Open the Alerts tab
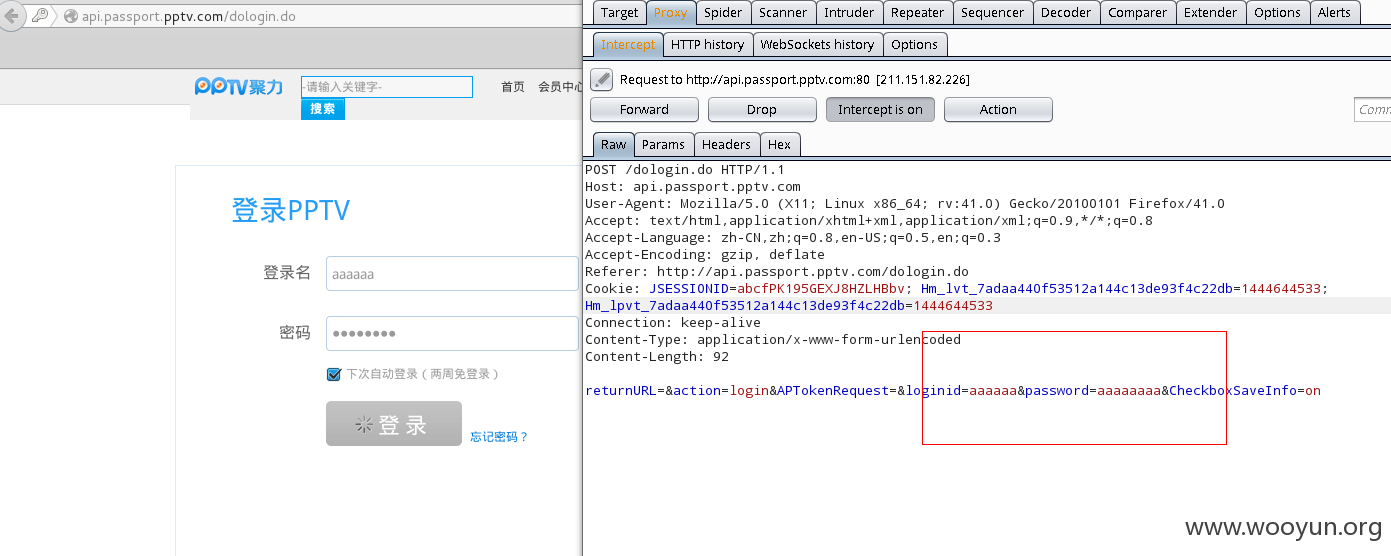 tap(1334, 12)
